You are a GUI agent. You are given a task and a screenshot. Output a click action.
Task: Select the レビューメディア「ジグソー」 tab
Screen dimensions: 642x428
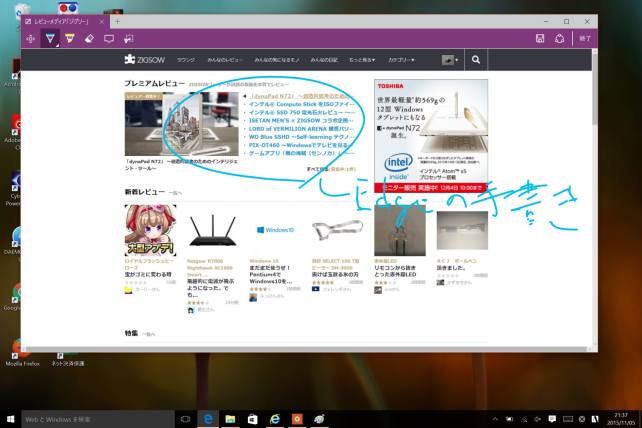(x=60, y=21)
